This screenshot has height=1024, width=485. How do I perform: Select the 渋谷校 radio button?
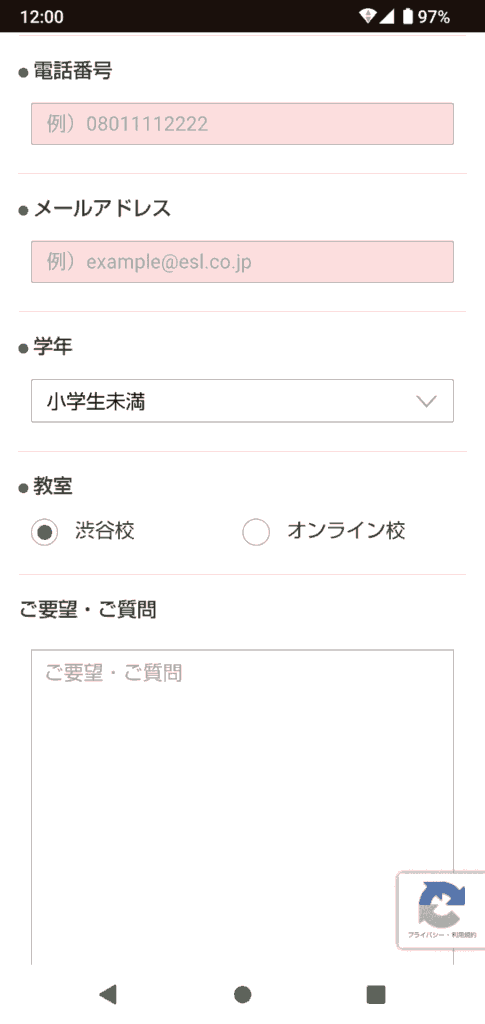tap(44, 532)
